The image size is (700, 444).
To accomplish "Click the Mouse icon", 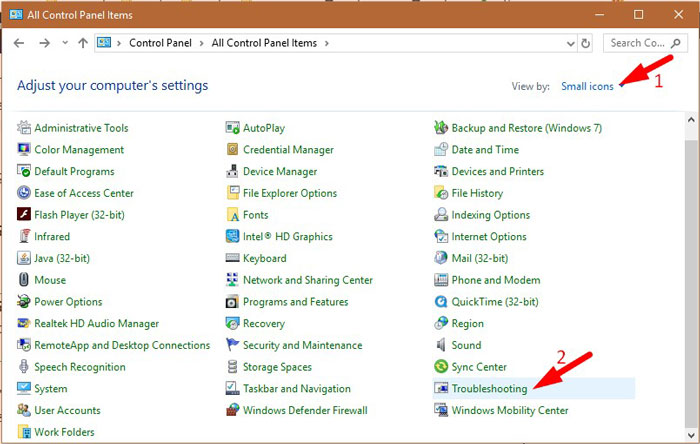I will coord(24,280).
